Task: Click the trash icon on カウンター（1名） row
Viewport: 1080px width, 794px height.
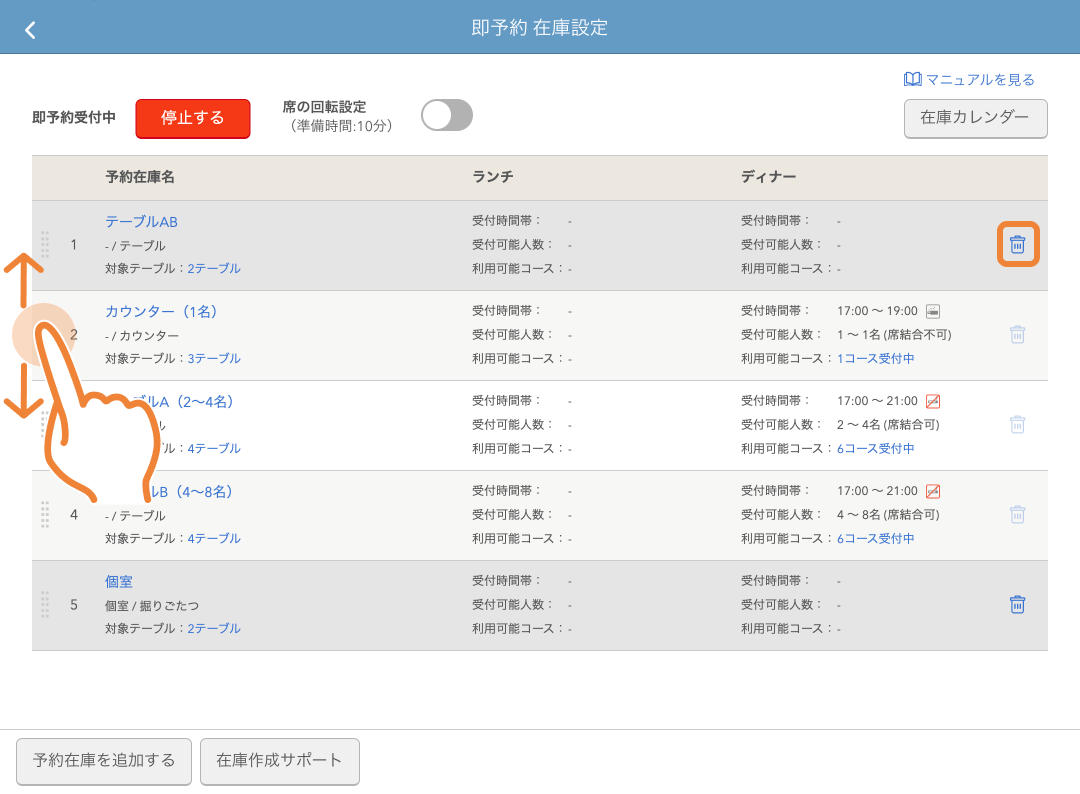Action: (x=1017, y=334)
